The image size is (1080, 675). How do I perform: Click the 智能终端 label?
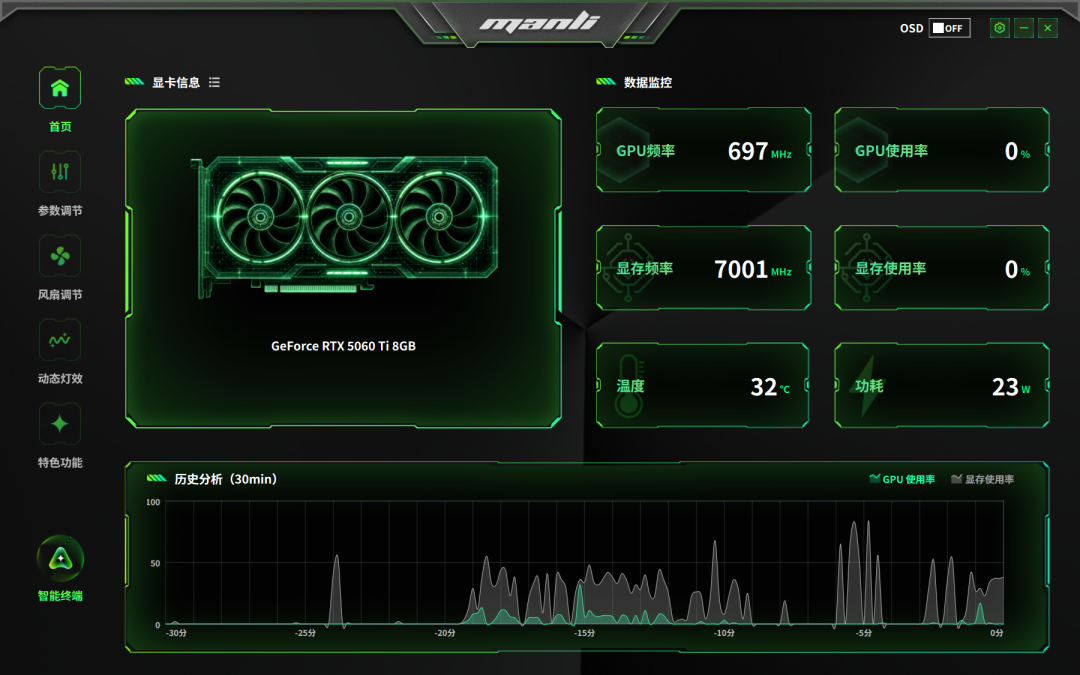pyautogui.click(x=60, y=596)
